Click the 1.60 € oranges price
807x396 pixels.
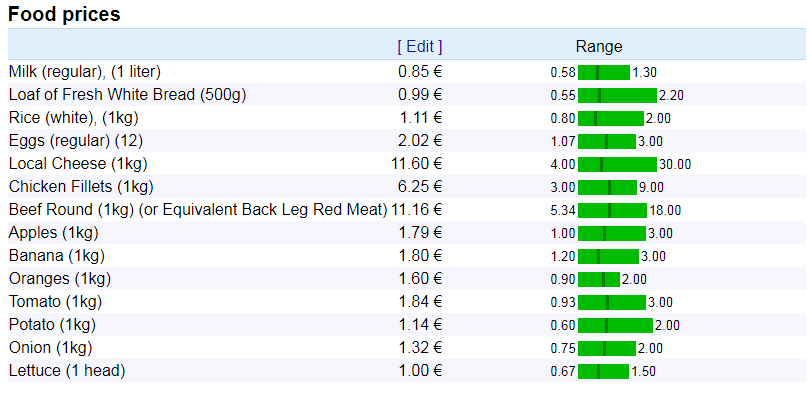coord(421,279)
